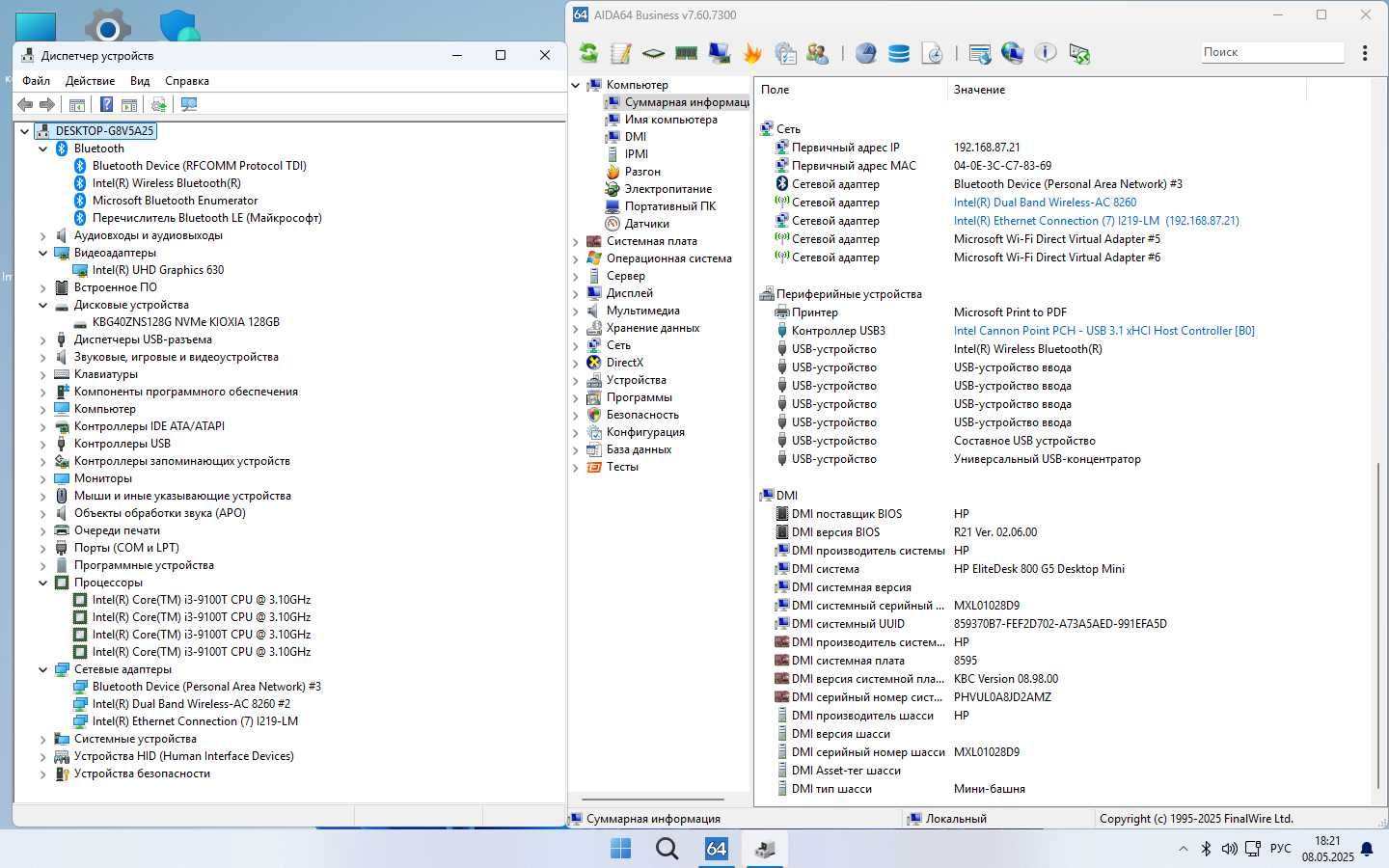The height and width of the screenshot is (868, 1389).
Task: Open the Файл menu in Device Manager
Action: (36, 81)
